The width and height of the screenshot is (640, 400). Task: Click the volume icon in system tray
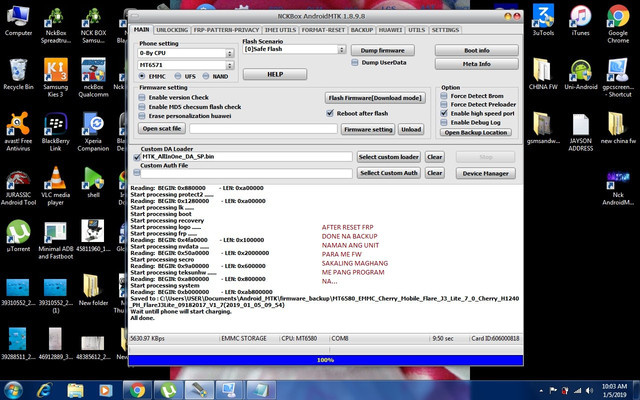pyautogui.click(x=589, y=391)
